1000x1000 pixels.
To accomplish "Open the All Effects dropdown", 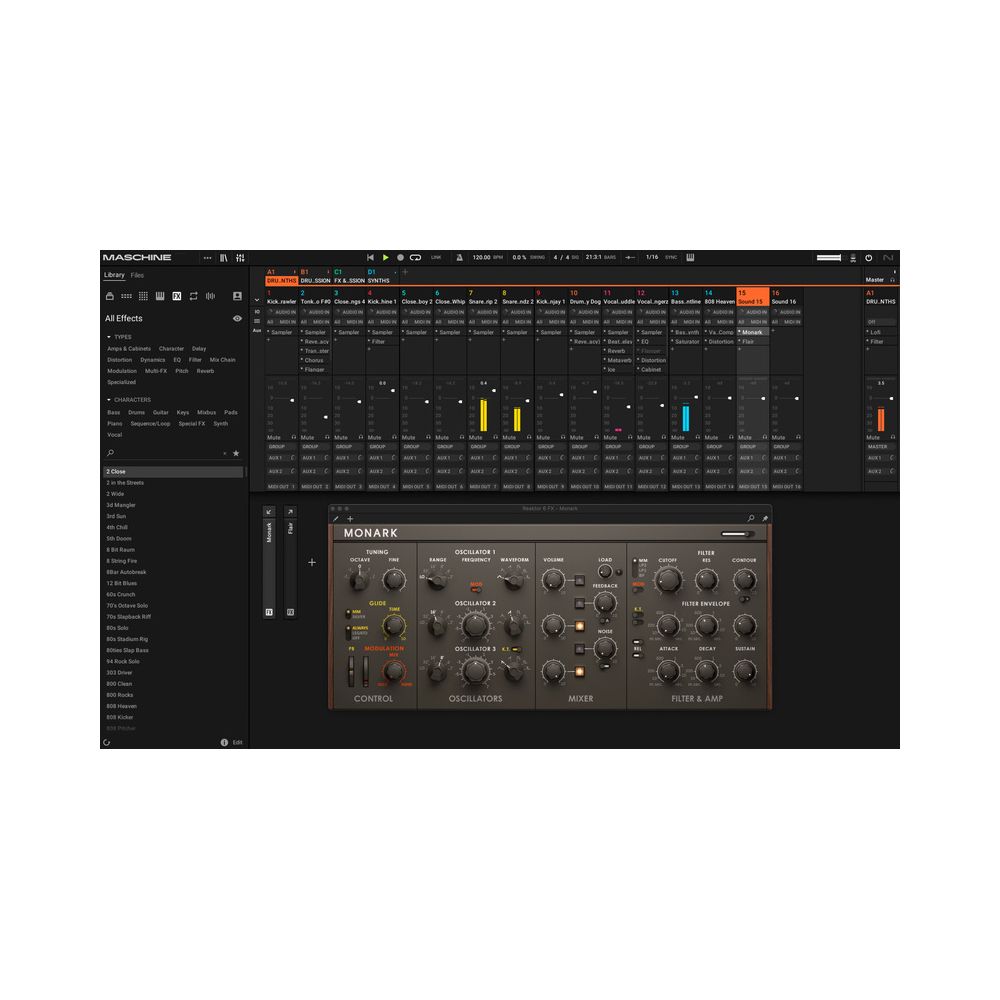I will pyautogui.click(x=125, y=318).
